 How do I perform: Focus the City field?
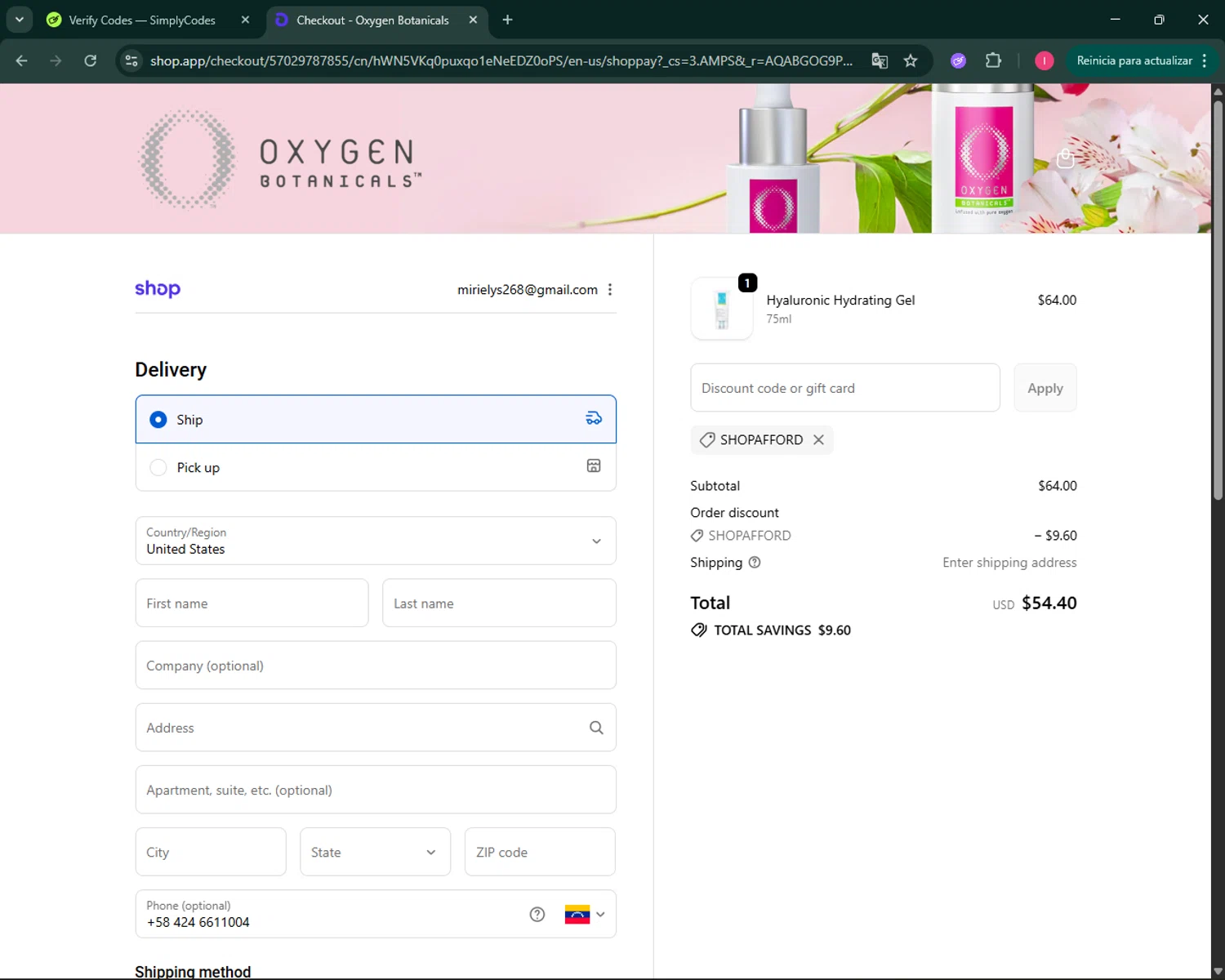[x=211, y=852]
